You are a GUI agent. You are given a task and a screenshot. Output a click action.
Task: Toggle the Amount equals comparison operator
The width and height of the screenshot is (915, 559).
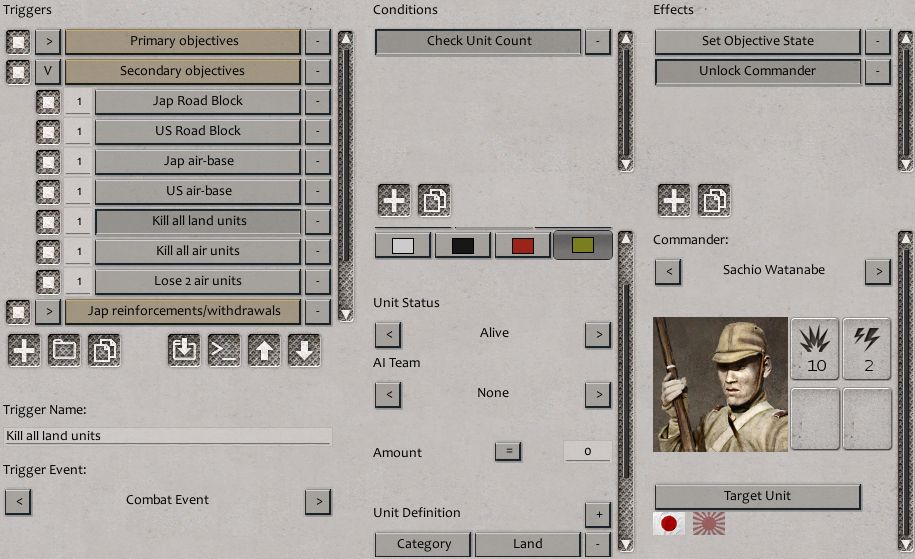508,452
